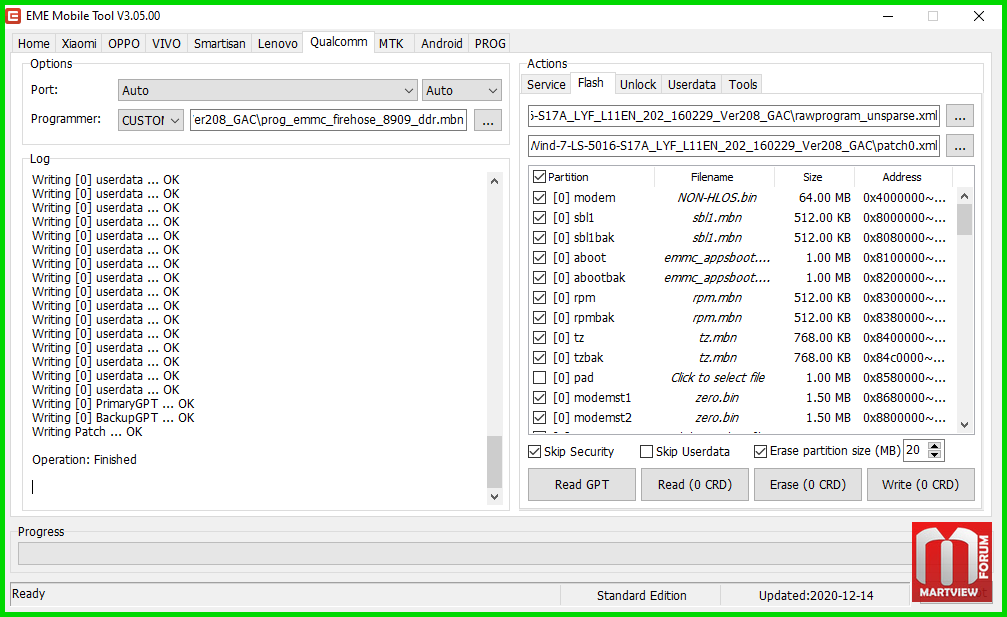Click 'Click to select file' for pad
Screen dimensions: 1007x617
(x=717, y=378)
